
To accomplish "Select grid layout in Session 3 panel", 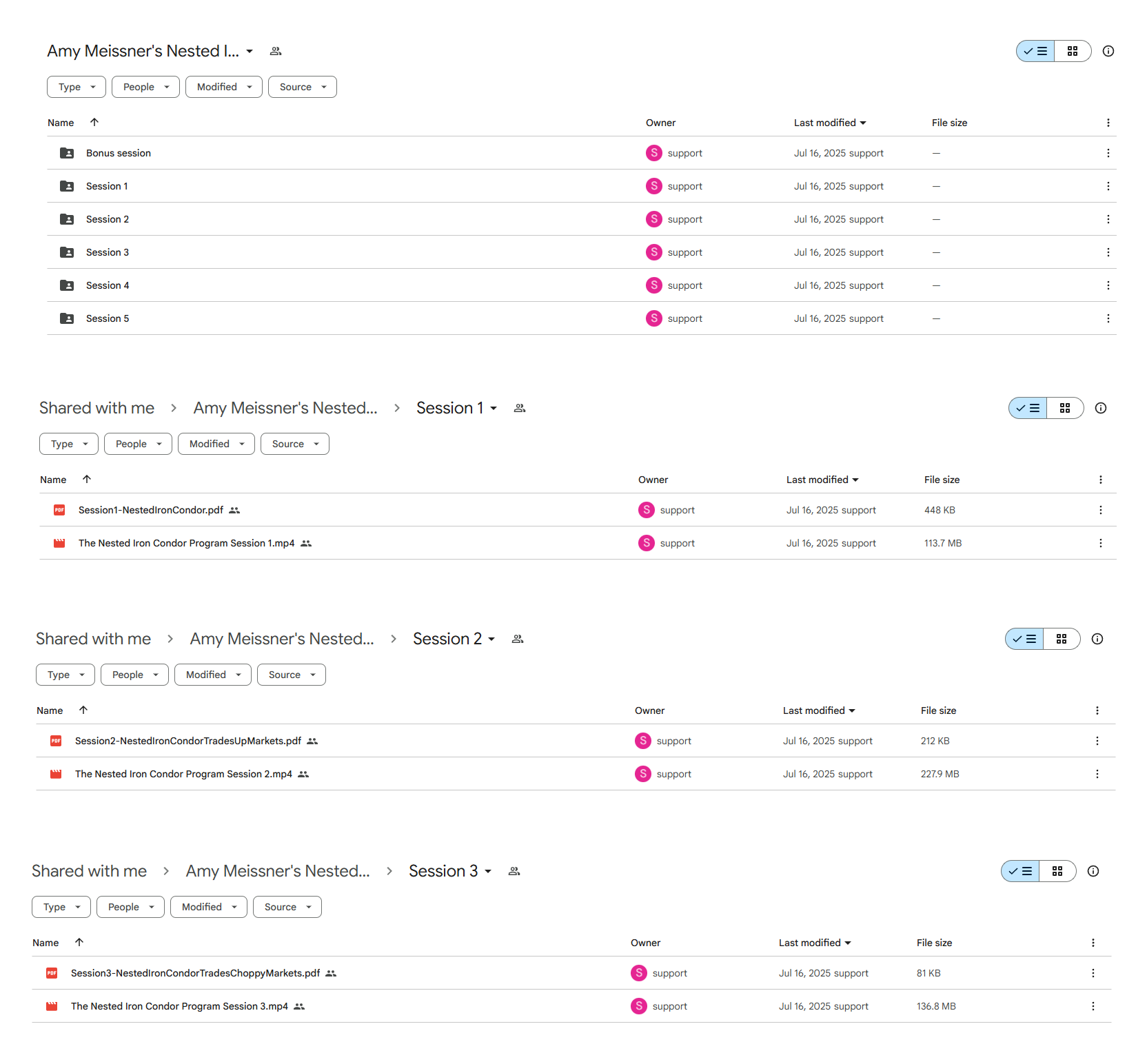I will click(1057, 871).
